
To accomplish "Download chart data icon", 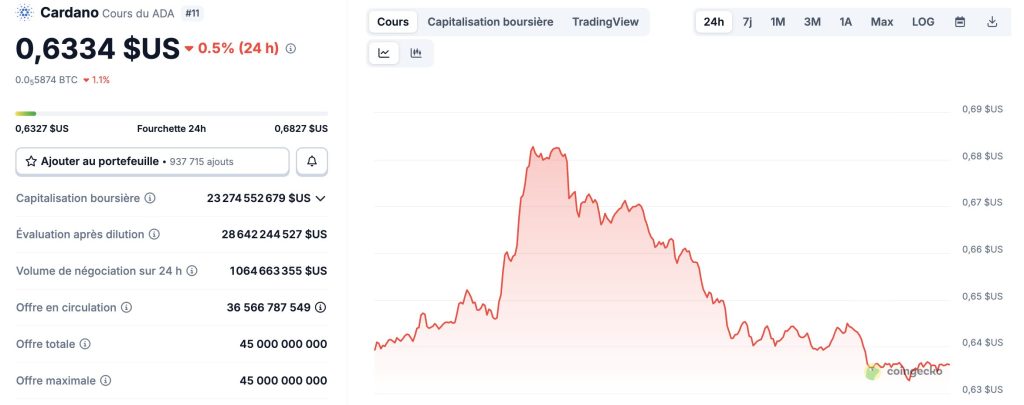I will click(x=992, y=22).
